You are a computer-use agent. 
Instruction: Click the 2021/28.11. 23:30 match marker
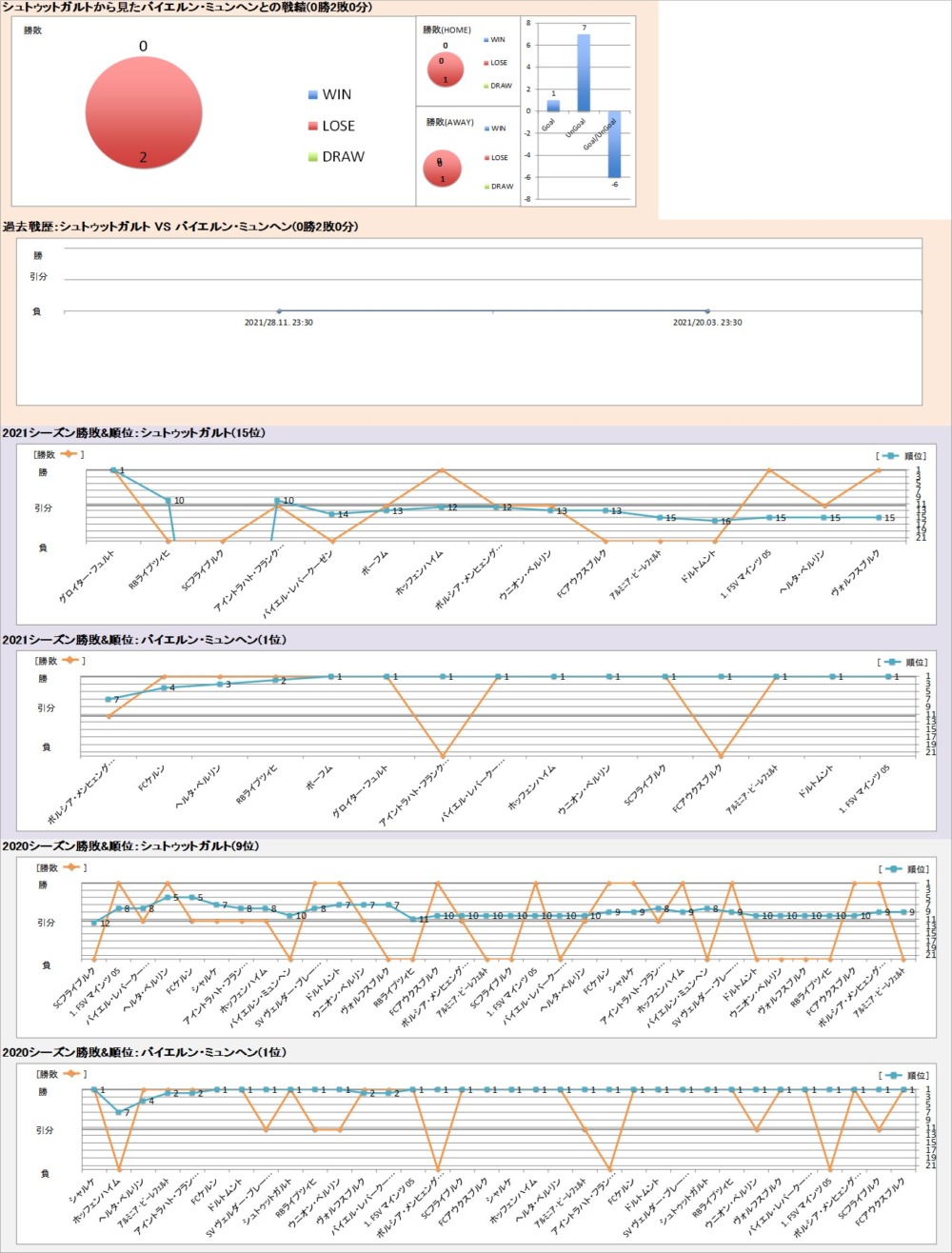[279, 311]
